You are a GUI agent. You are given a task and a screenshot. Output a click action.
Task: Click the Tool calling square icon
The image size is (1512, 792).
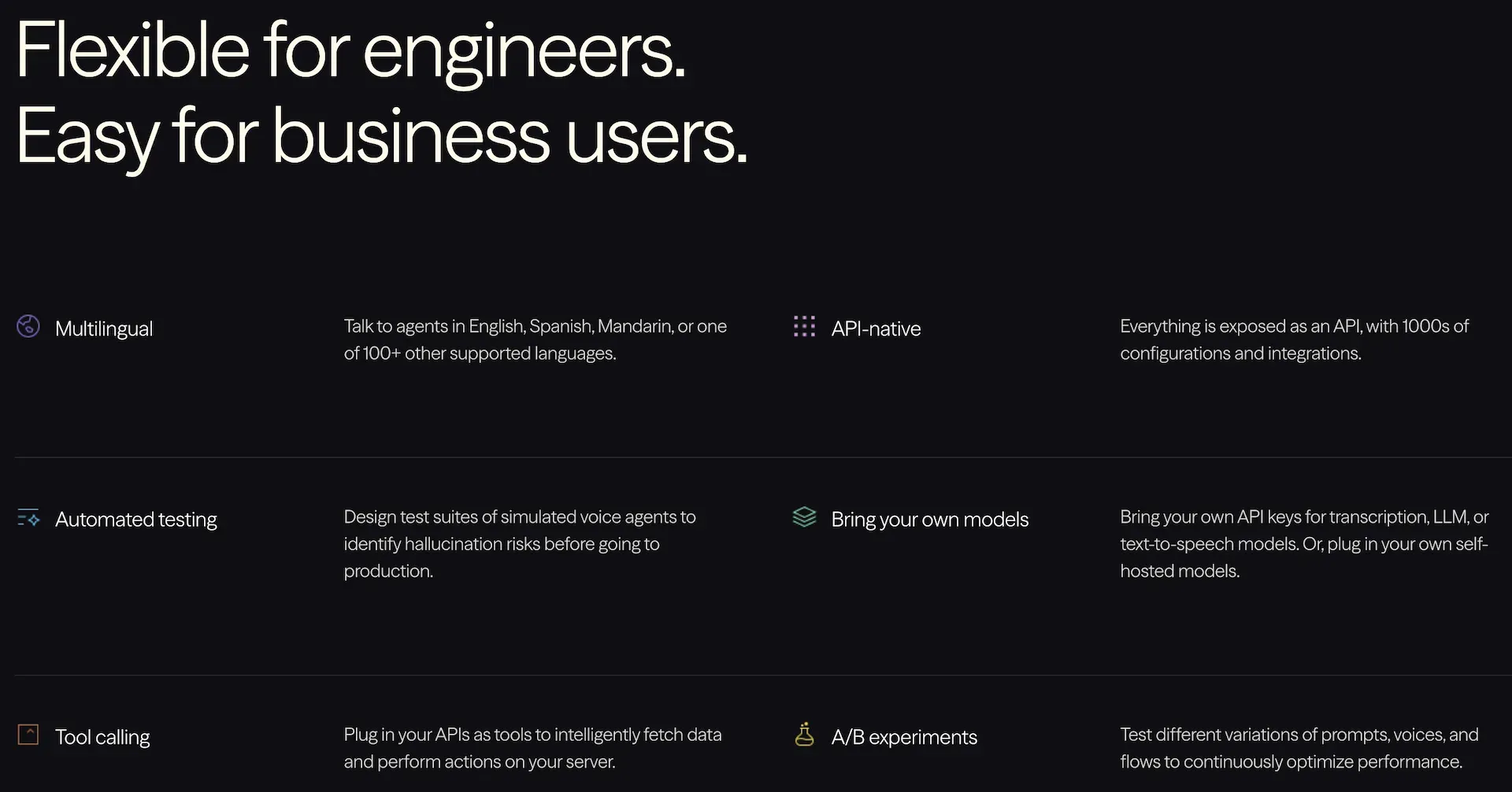[x=28, y=735]
